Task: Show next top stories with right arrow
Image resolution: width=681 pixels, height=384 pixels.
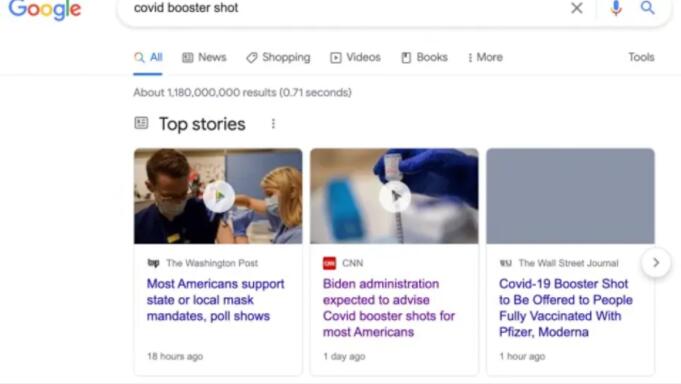Action: pos(656,262)
